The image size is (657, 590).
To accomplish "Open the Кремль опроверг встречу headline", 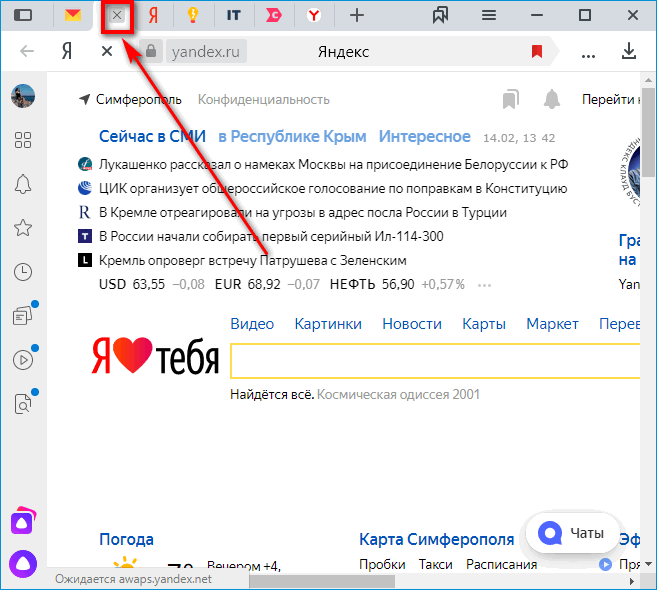I will (x=253, y=261).
